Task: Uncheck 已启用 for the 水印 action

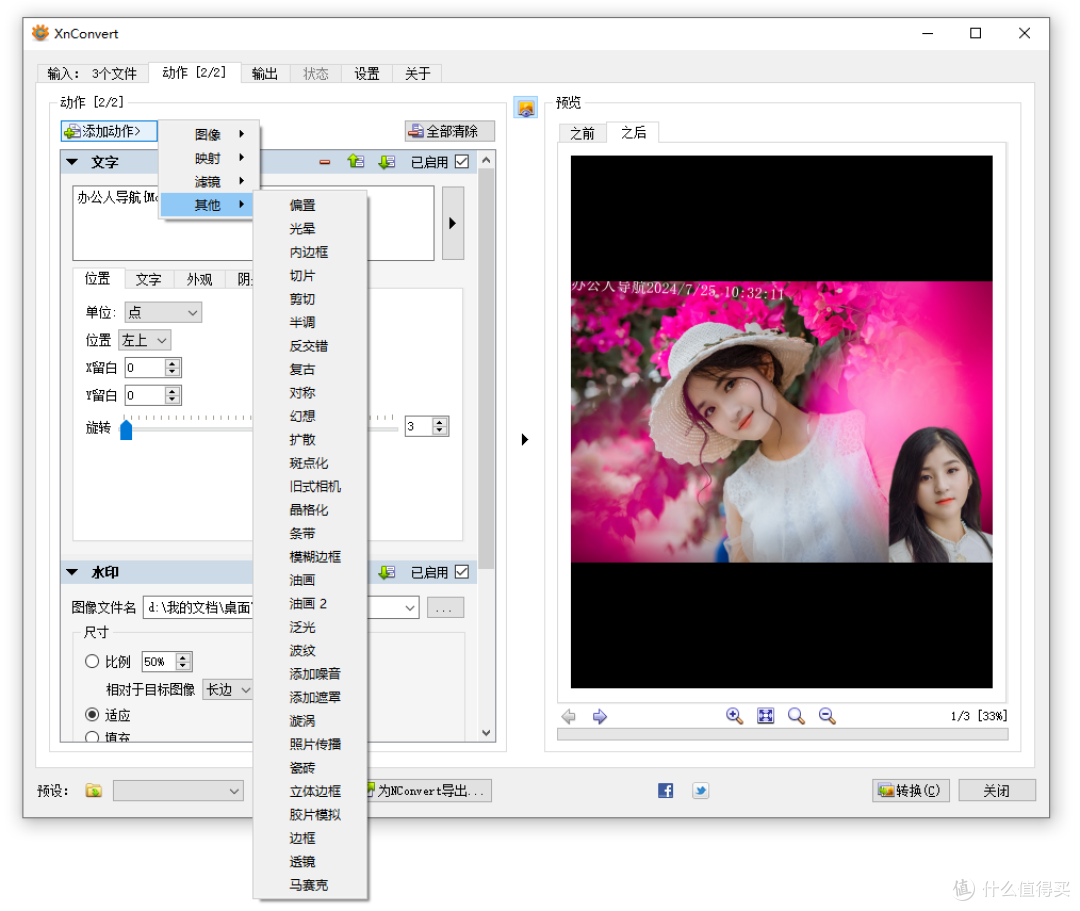Action: tap(462, 572)
